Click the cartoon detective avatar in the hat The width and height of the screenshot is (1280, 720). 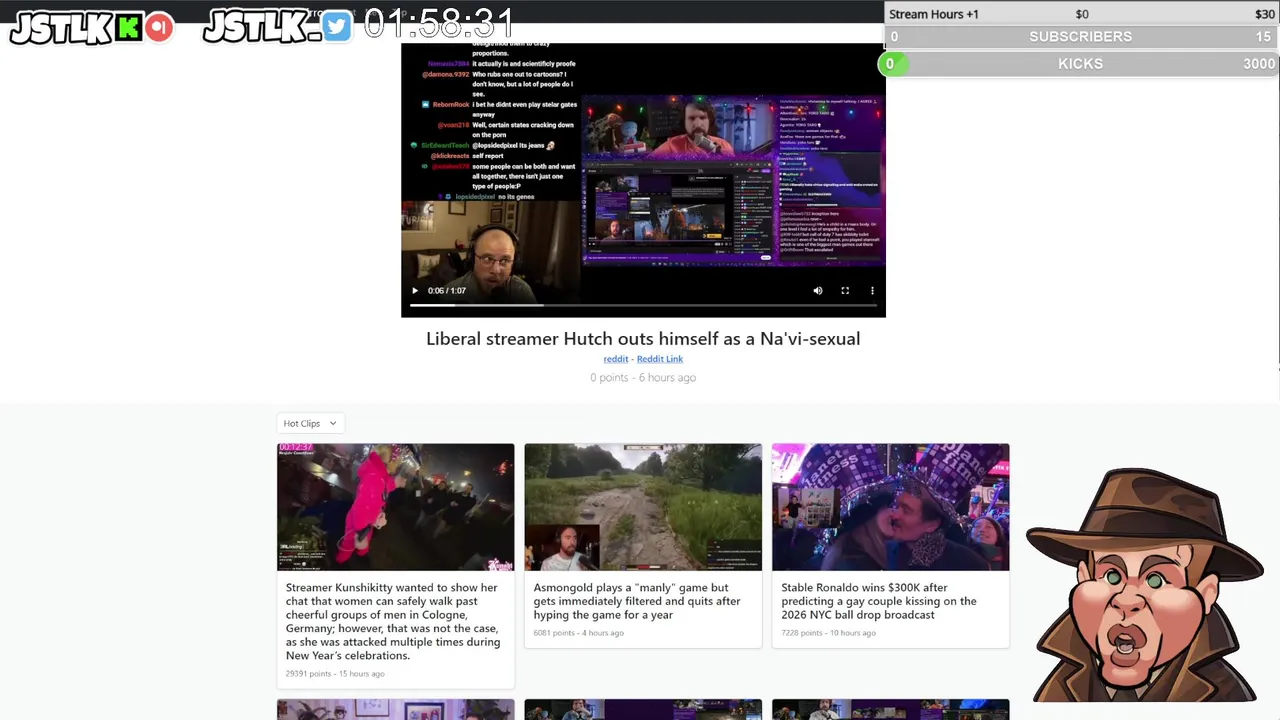tap(1145, 585)
